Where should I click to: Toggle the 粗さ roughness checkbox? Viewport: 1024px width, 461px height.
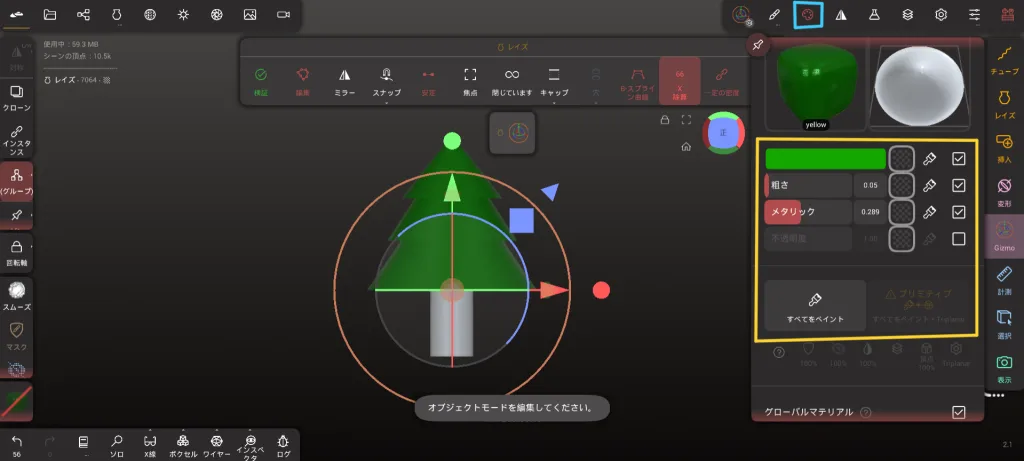coord(959,185)
